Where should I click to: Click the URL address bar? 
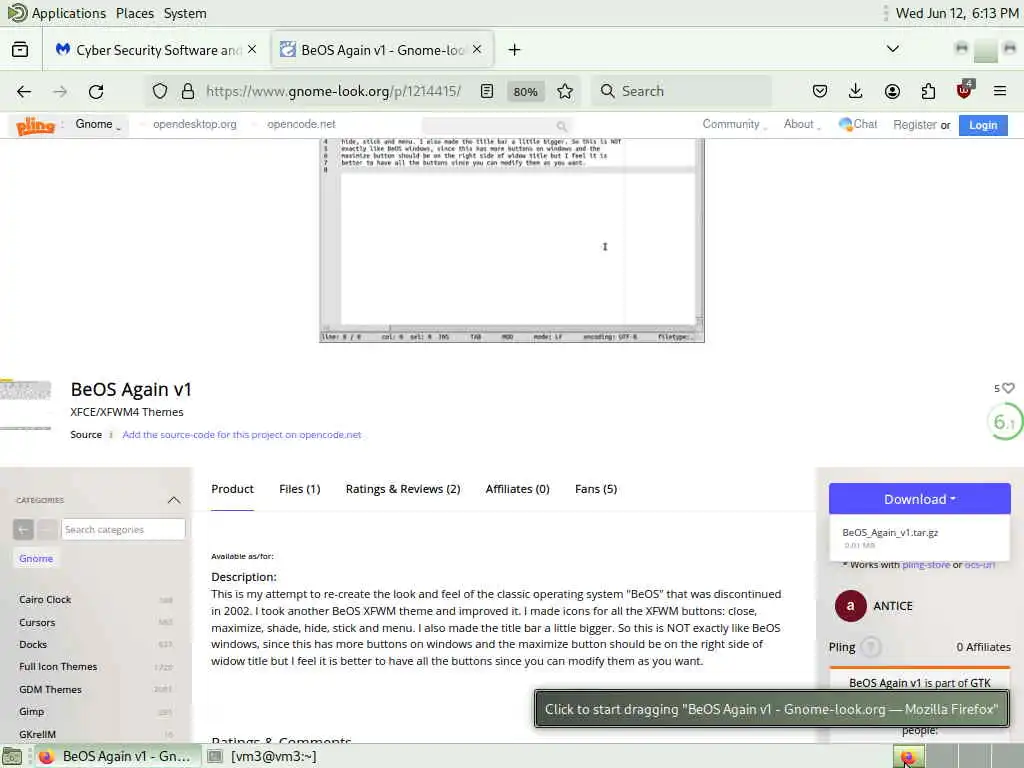coord(333,91)
